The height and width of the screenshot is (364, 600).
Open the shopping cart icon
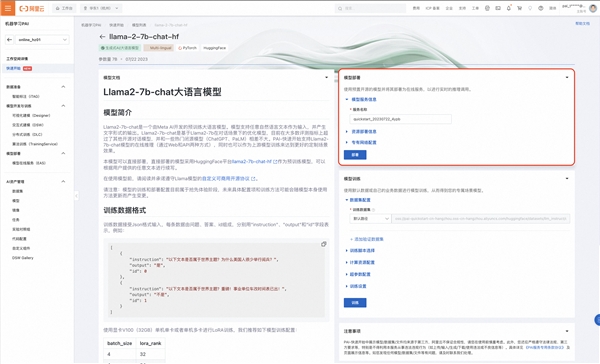519,8
